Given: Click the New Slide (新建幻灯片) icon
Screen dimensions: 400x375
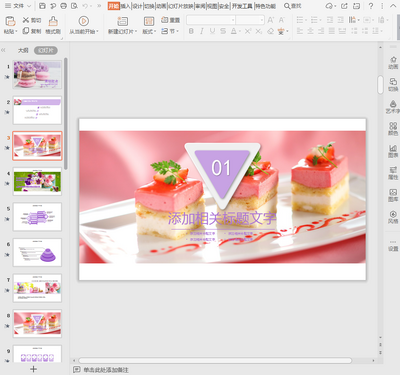Looking at the screenshot, I should [122, 21].
